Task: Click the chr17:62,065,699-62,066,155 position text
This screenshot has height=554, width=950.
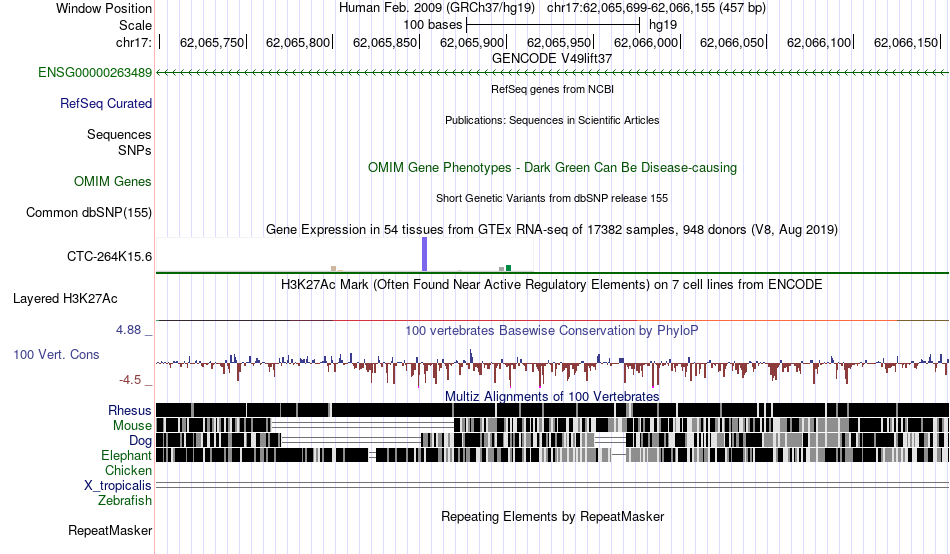Action: 657,8
